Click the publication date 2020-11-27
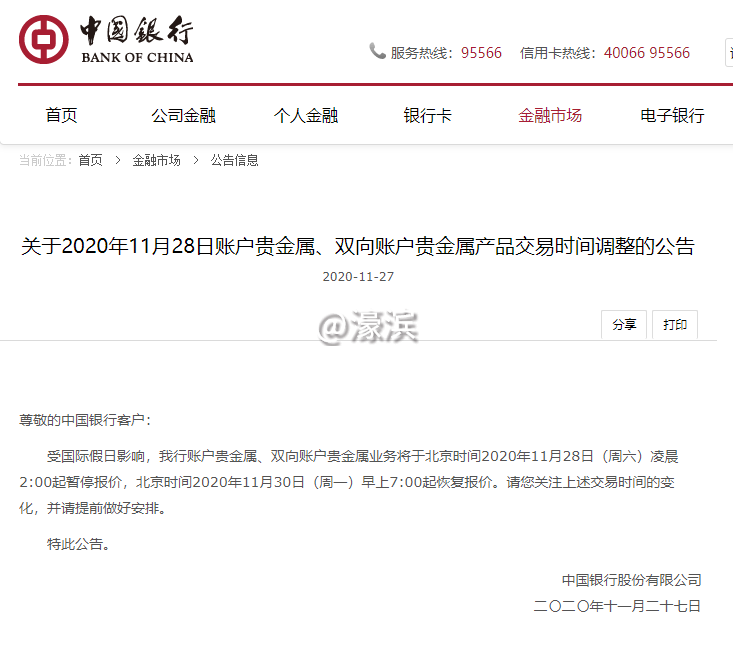The height and width of the screenshot is (650, 733). point(358,276)
